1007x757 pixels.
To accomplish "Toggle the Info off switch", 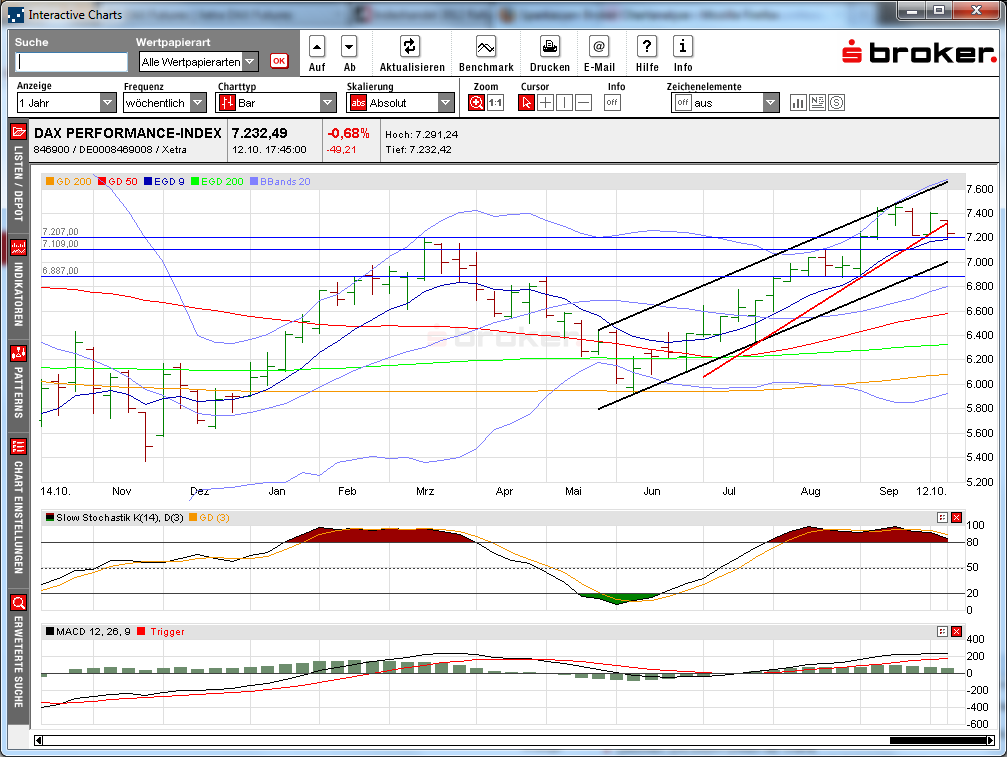I will [612, 102].
